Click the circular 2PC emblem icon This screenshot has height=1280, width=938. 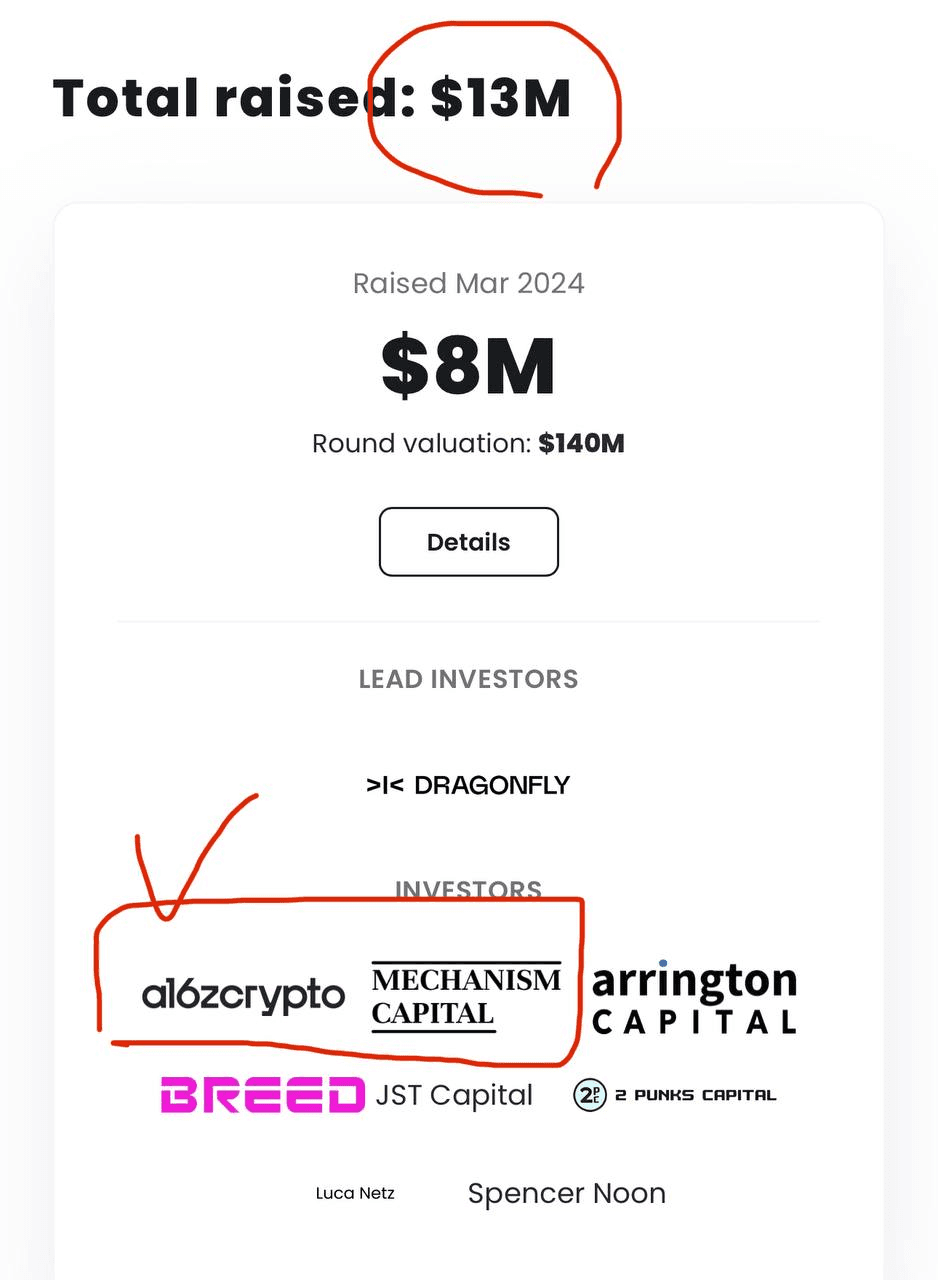pyautogui.click(x=590, y=1095)
